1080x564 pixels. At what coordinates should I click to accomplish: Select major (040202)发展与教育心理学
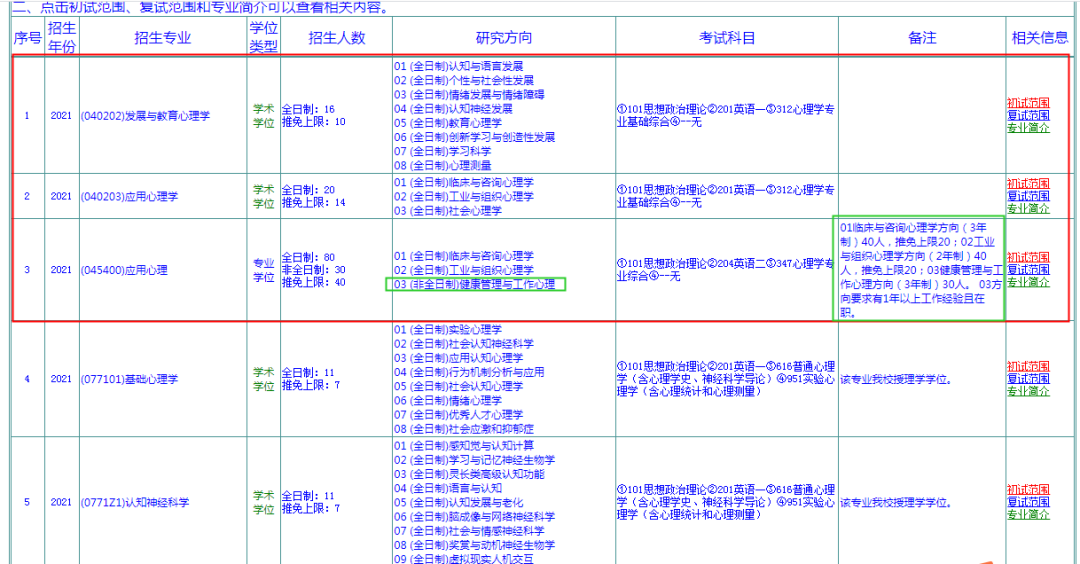point(146,116)
